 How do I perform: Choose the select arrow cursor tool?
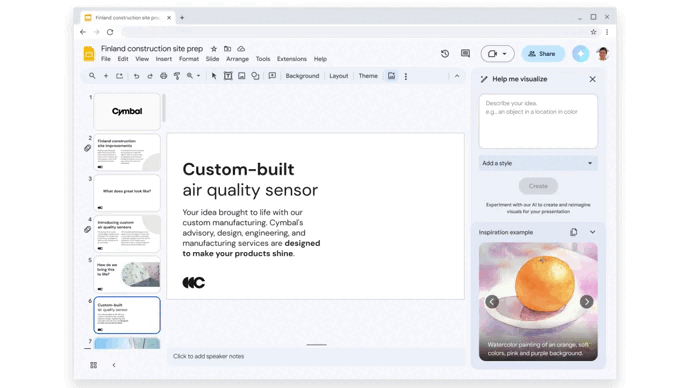tap(214, 76)
